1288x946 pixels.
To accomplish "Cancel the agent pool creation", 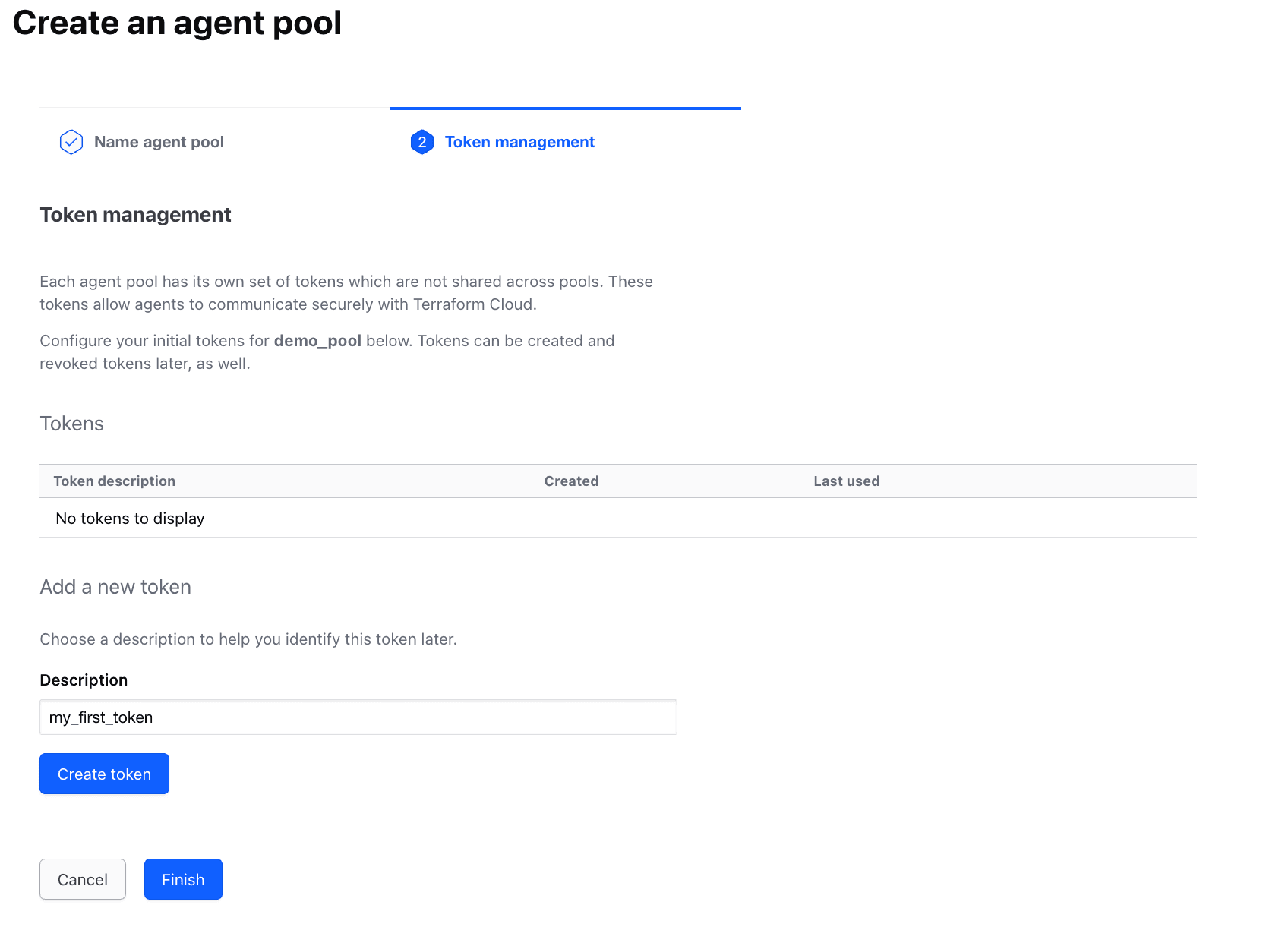I will (82, 879).
